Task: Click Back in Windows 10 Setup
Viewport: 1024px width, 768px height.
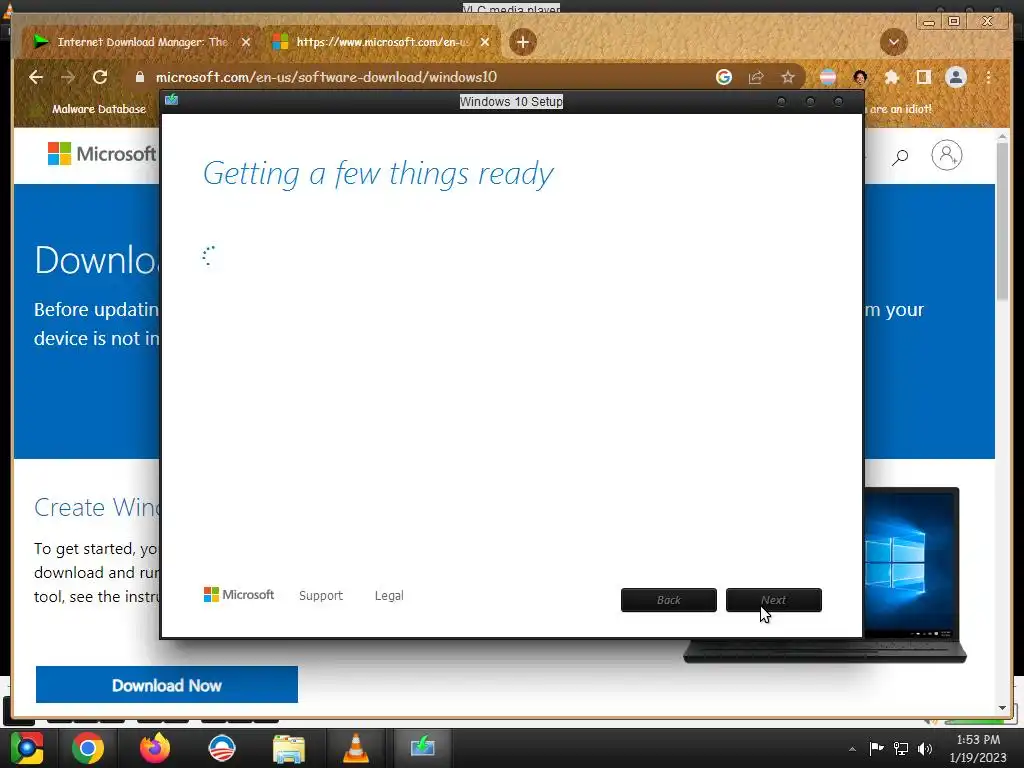Action: pos(669,600)
